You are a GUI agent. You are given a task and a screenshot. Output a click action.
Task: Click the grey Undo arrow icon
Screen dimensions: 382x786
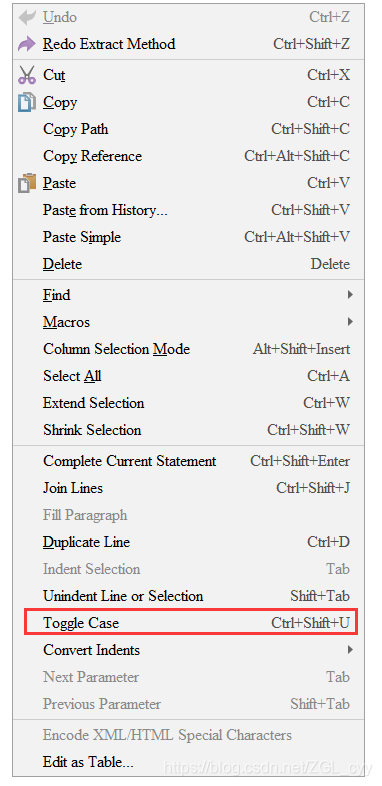(x=27, y=18)
